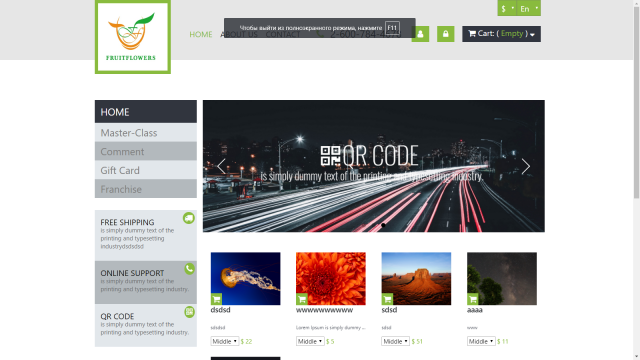The height and width of the screenshot is (360, 640).
Task: Open the currency $ dropdown
Action: coord(507,8)
